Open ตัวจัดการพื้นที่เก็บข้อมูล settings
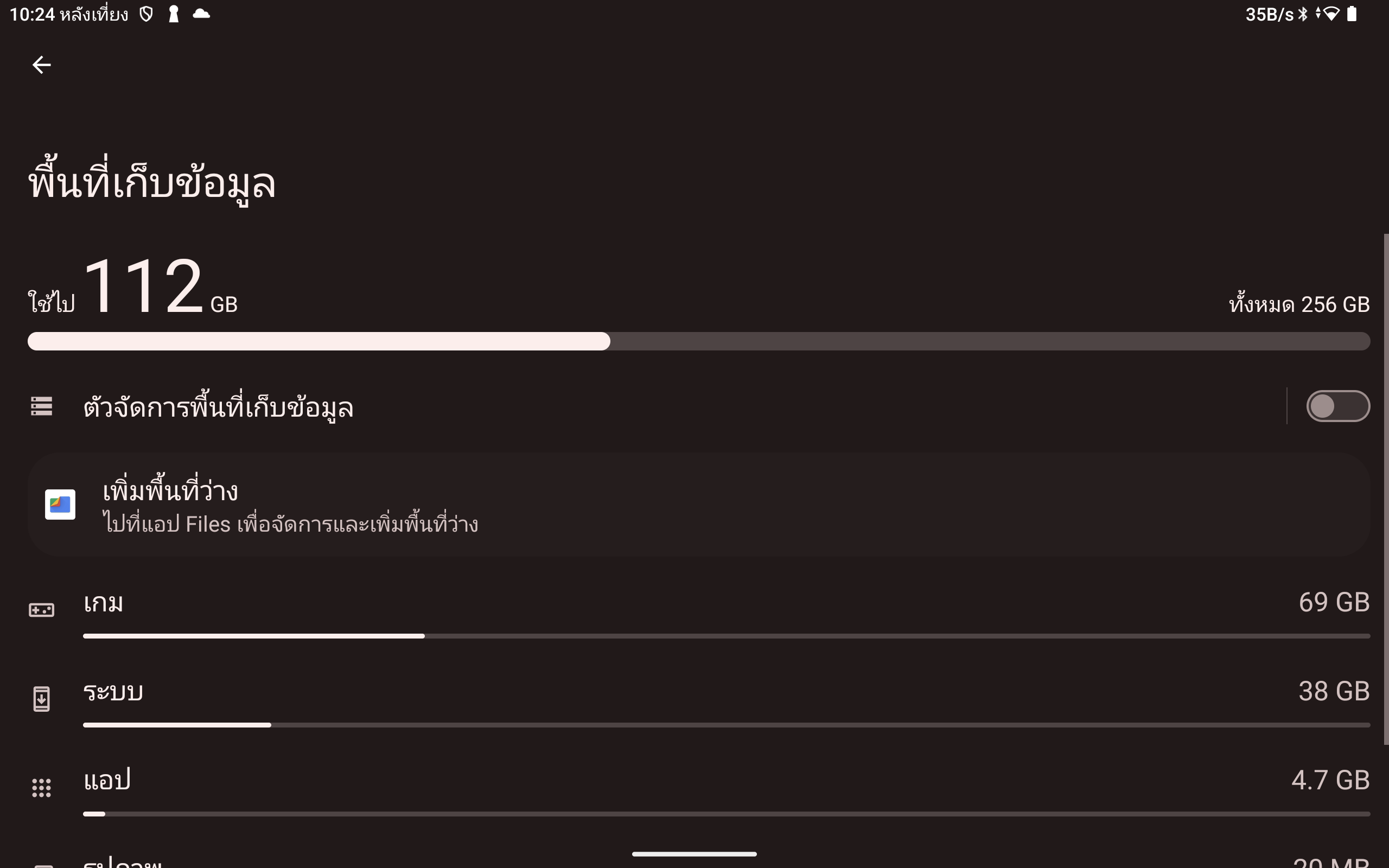Viewport: 1389px width, 868px height. pos(218,407)
